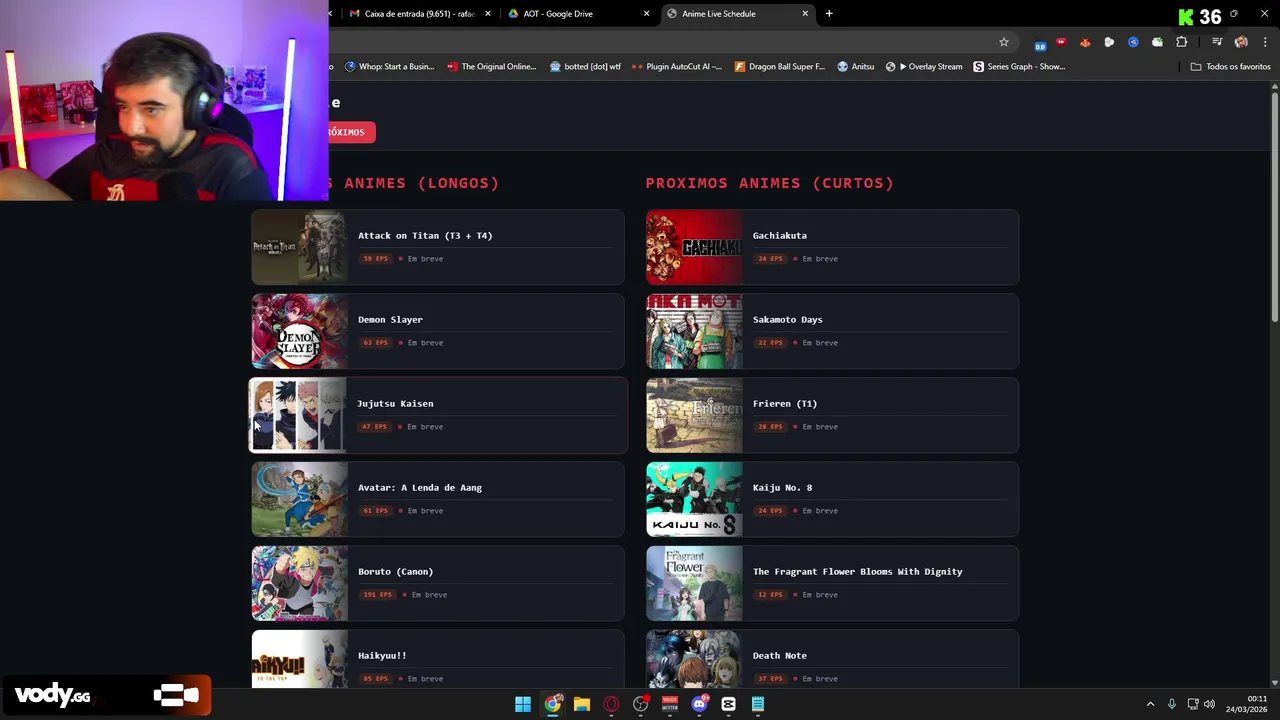Open the Plugin AutoCut AI bookmark
1280x720 pixels.
(677, 67)
